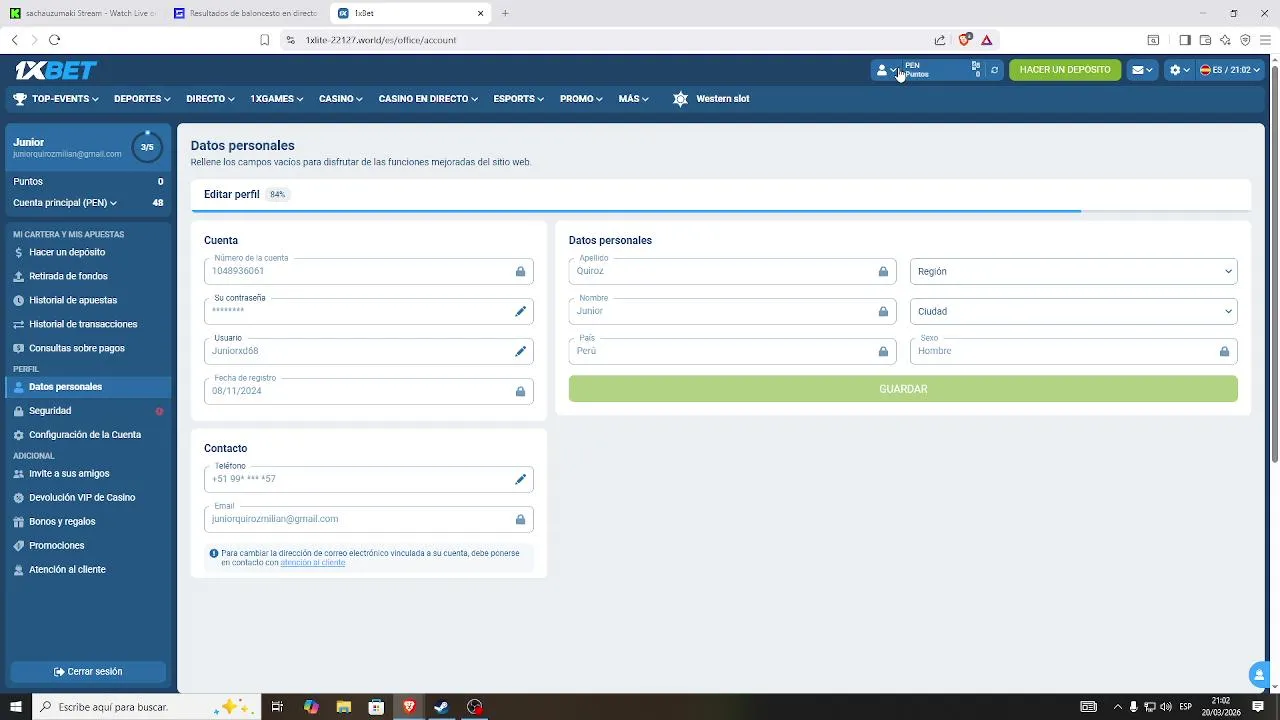The height and width of the screenshot is (720, 1280).
Task: Open Task View on the taskbar
Action: click(278, 707)
